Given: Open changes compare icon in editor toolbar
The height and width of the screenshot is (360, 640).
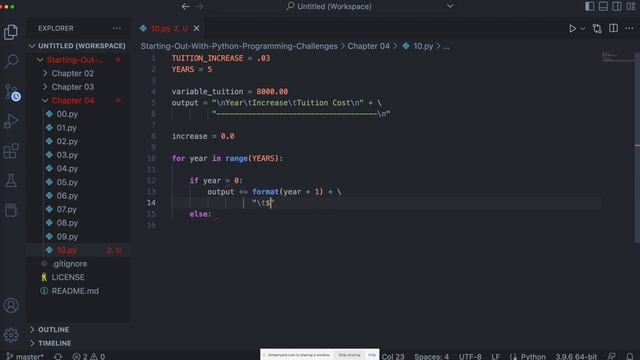Looking at the screenshot, I should click(597, 29).
